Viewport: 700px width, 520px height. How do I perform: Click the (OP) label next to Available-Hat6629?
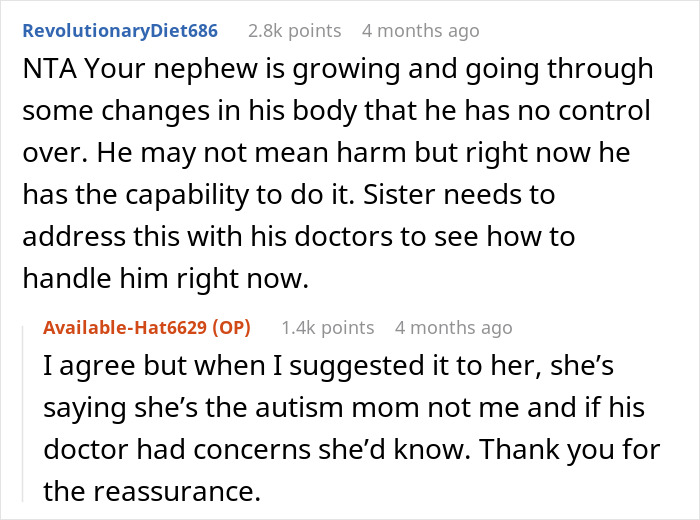pyautogui.click(x=232, y=327)
